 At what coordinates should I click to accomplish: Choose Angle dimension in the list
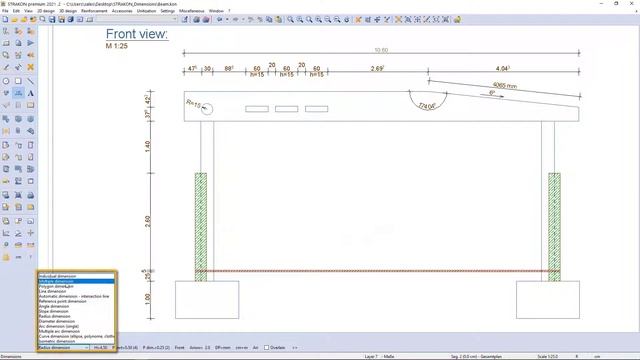pyautogui.click(x=76, y=306)
